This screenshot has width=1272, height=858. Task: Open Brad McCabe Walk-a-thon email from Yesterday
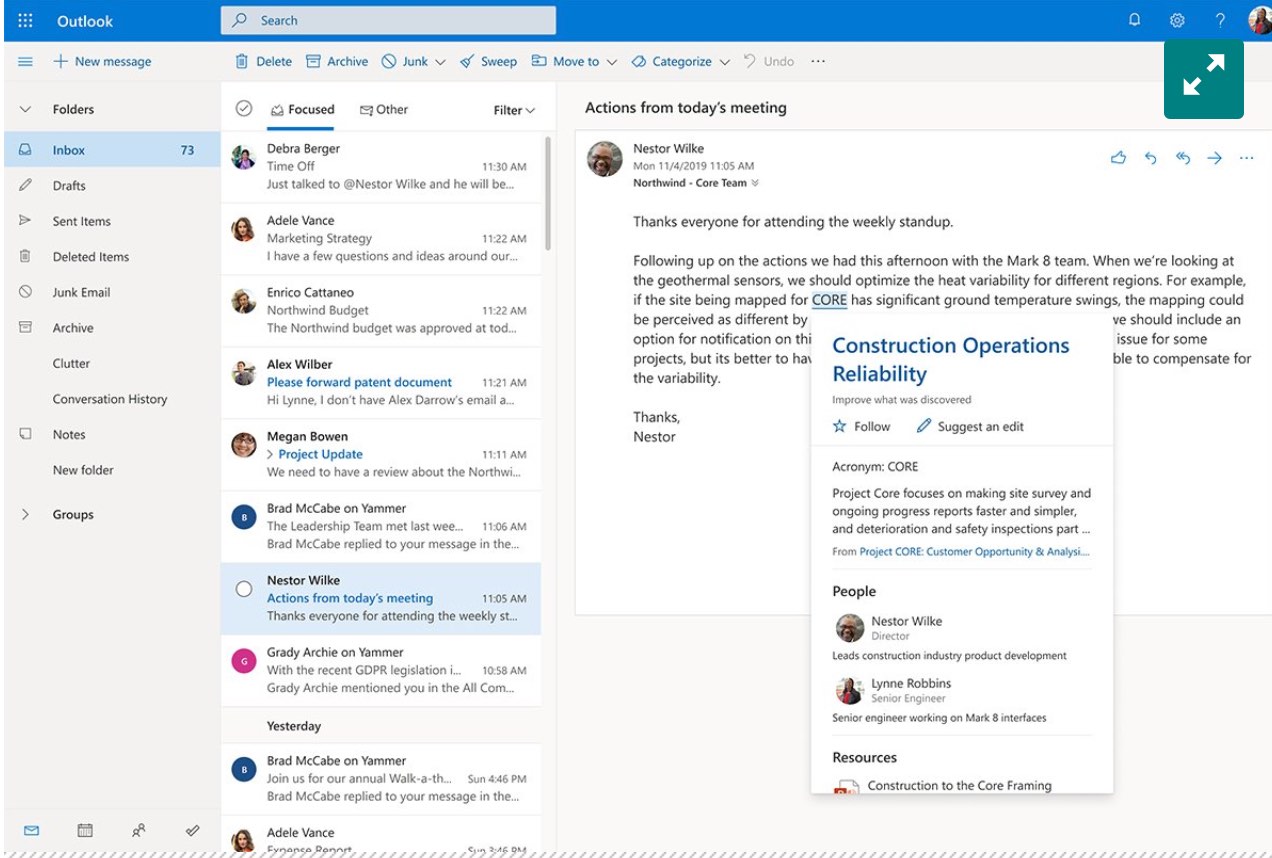pyautogui.click(x=381, y=779)
